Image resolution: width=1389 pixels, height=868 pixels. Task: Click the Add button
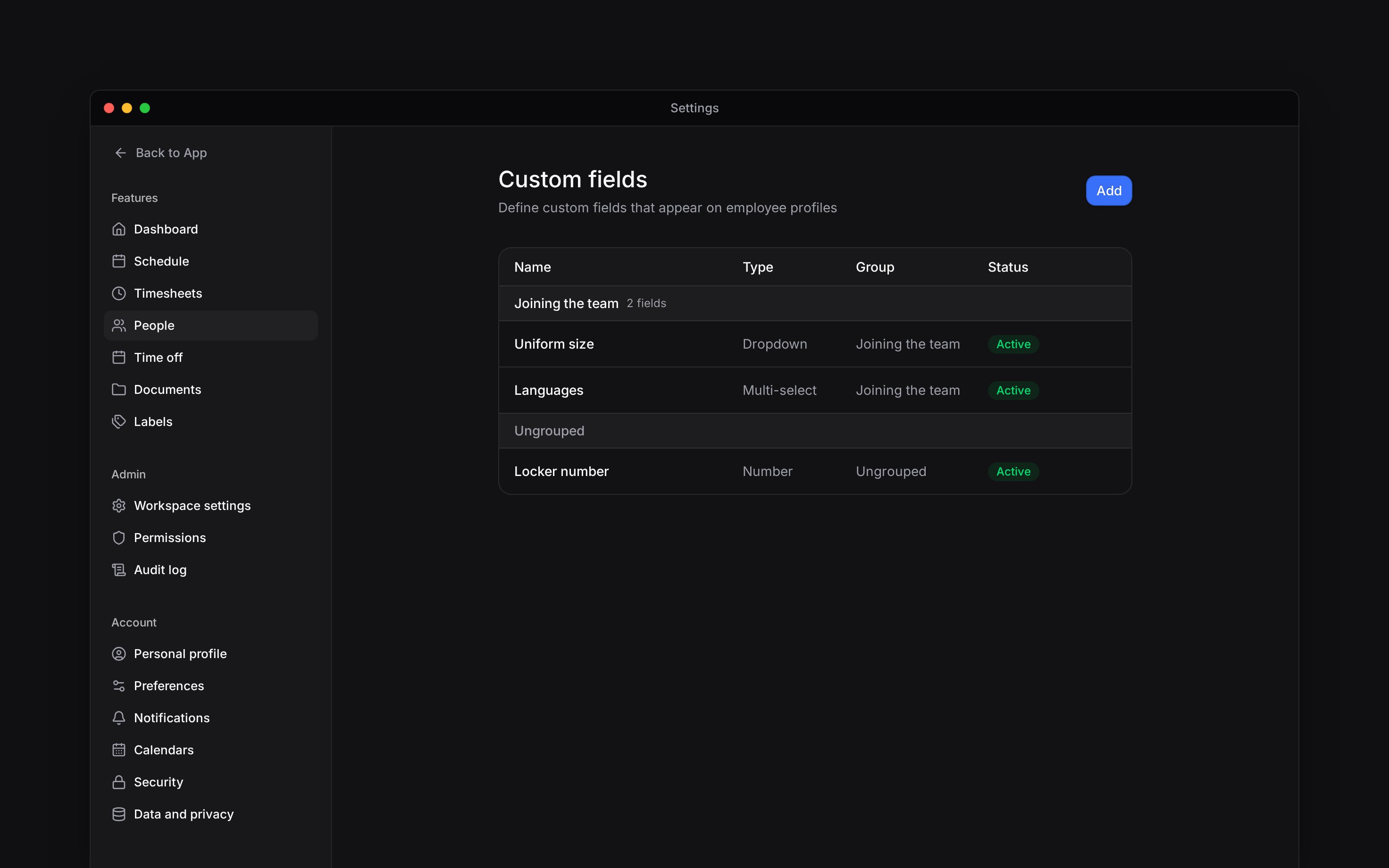(x=1108, y=191)
